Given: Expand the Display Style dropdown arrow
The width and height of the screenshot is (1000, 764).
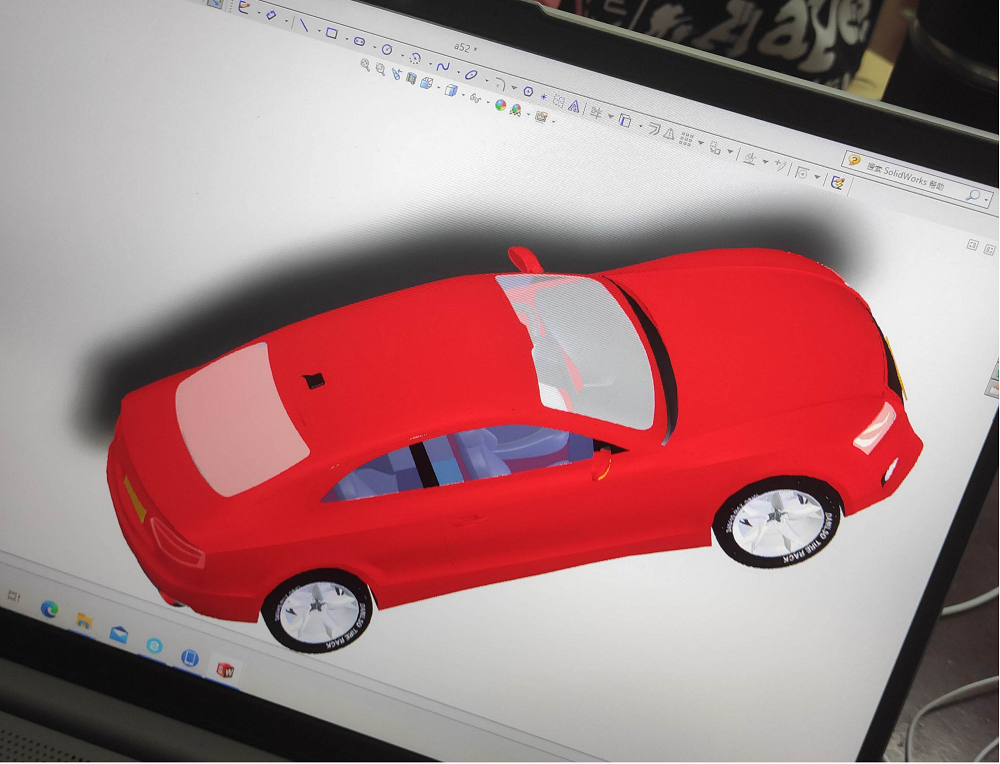Looking at the screenshot, I should 463,96.
